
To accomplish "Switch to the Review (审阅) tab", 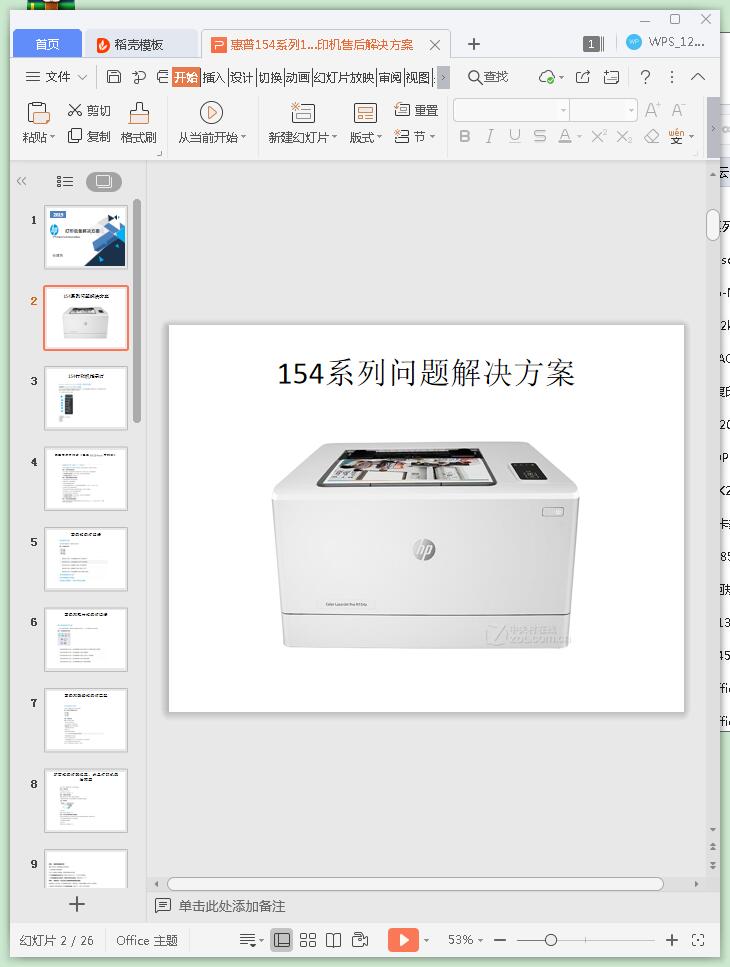I will [x=390, y=77].
